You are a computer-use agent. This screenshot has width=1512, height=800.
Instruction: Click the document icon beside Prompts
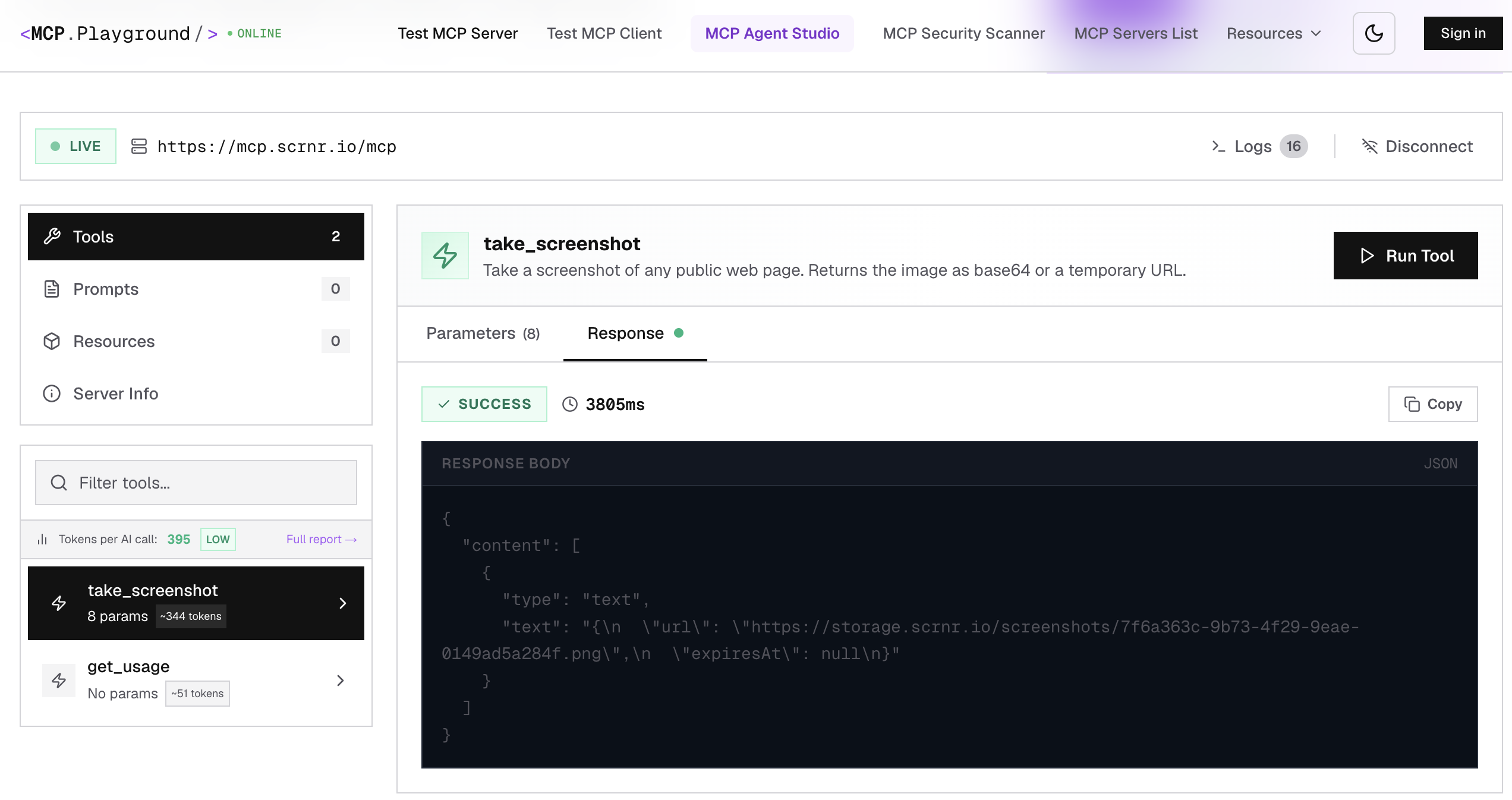tap(52, 289)
